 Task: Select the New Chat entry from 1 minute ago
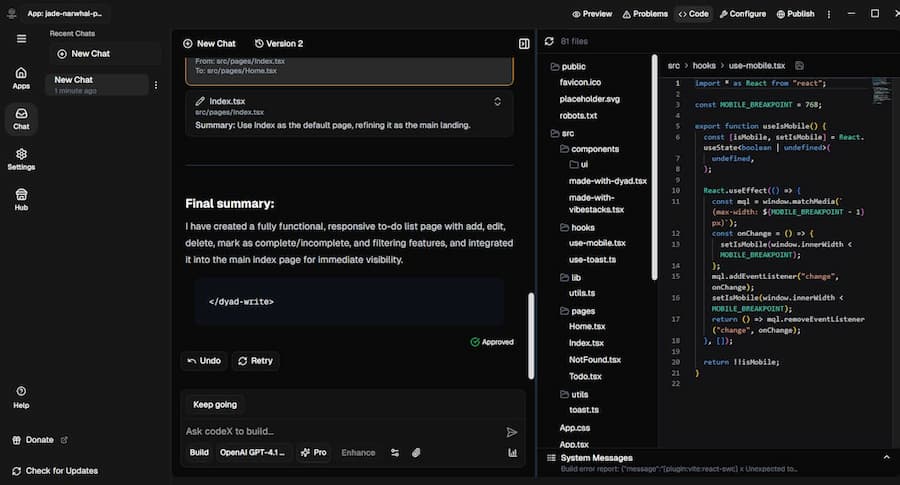[x=96, y=85]
